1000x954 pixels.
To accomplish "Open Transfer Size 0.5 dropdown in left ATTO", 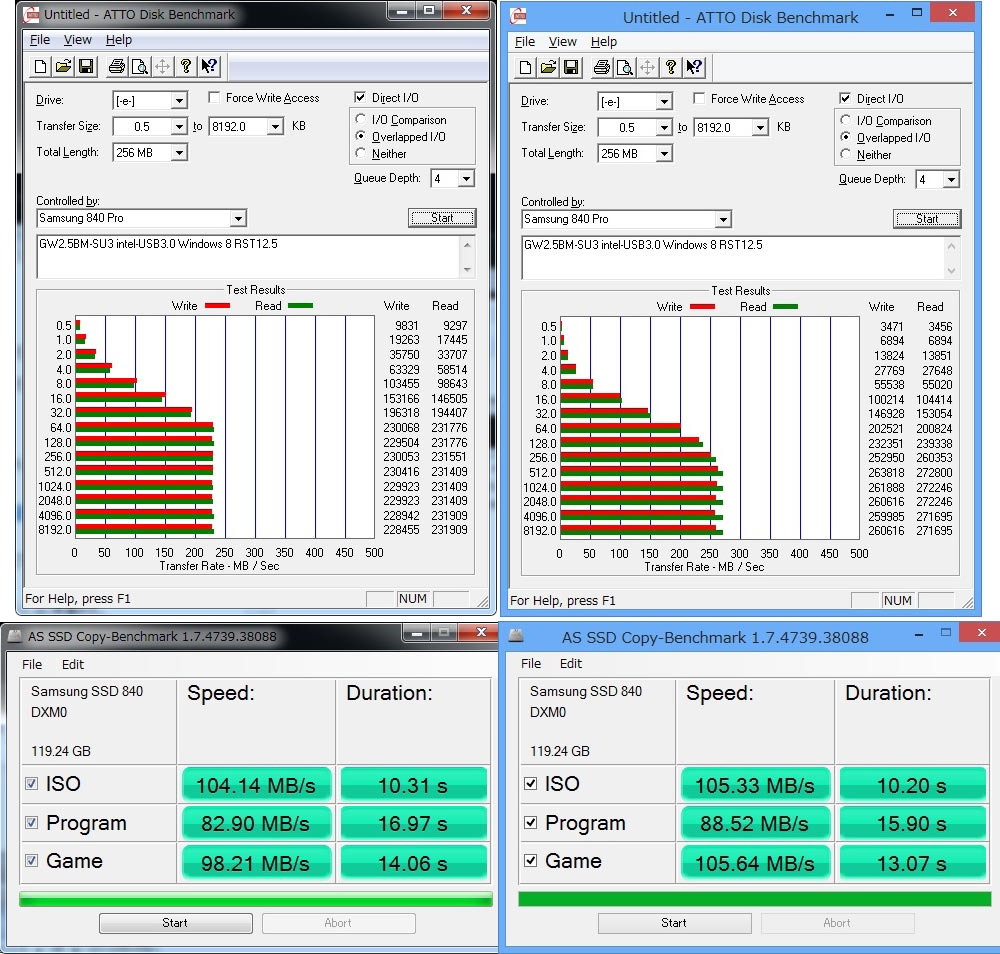I will coord(179,126).
